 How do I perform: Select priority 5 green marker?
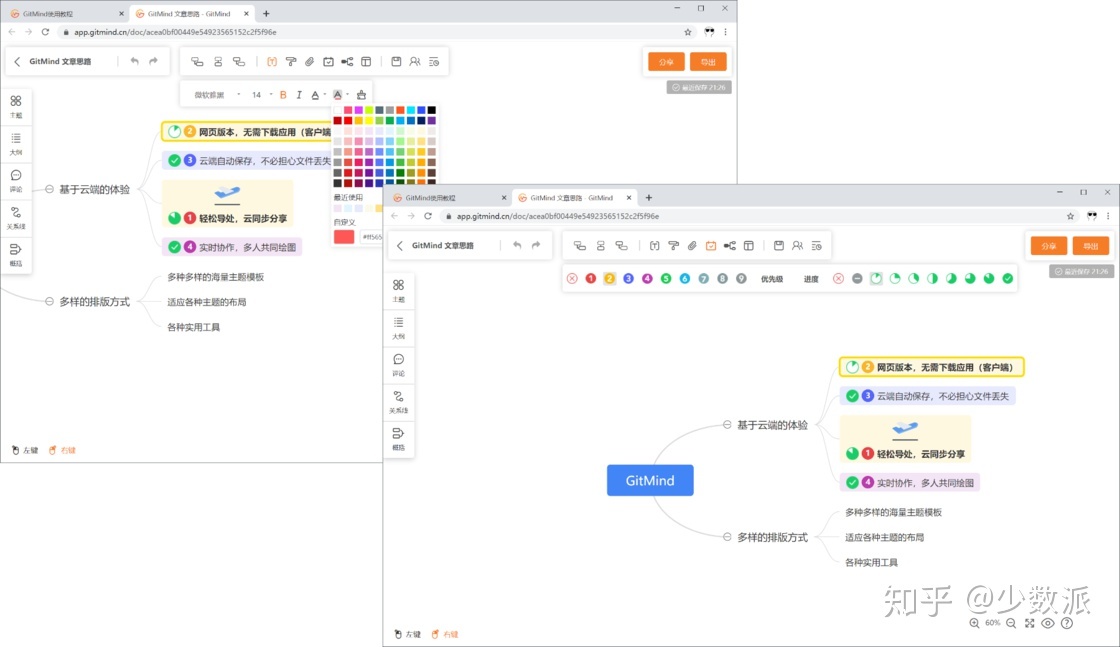(x=666, y=279)
